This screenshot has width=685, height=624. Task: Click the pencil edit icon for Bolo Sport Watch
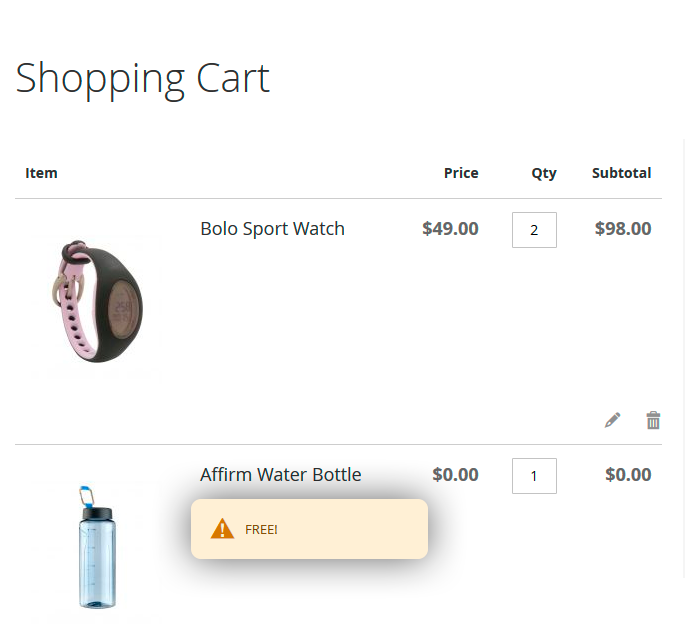point(612,420)
